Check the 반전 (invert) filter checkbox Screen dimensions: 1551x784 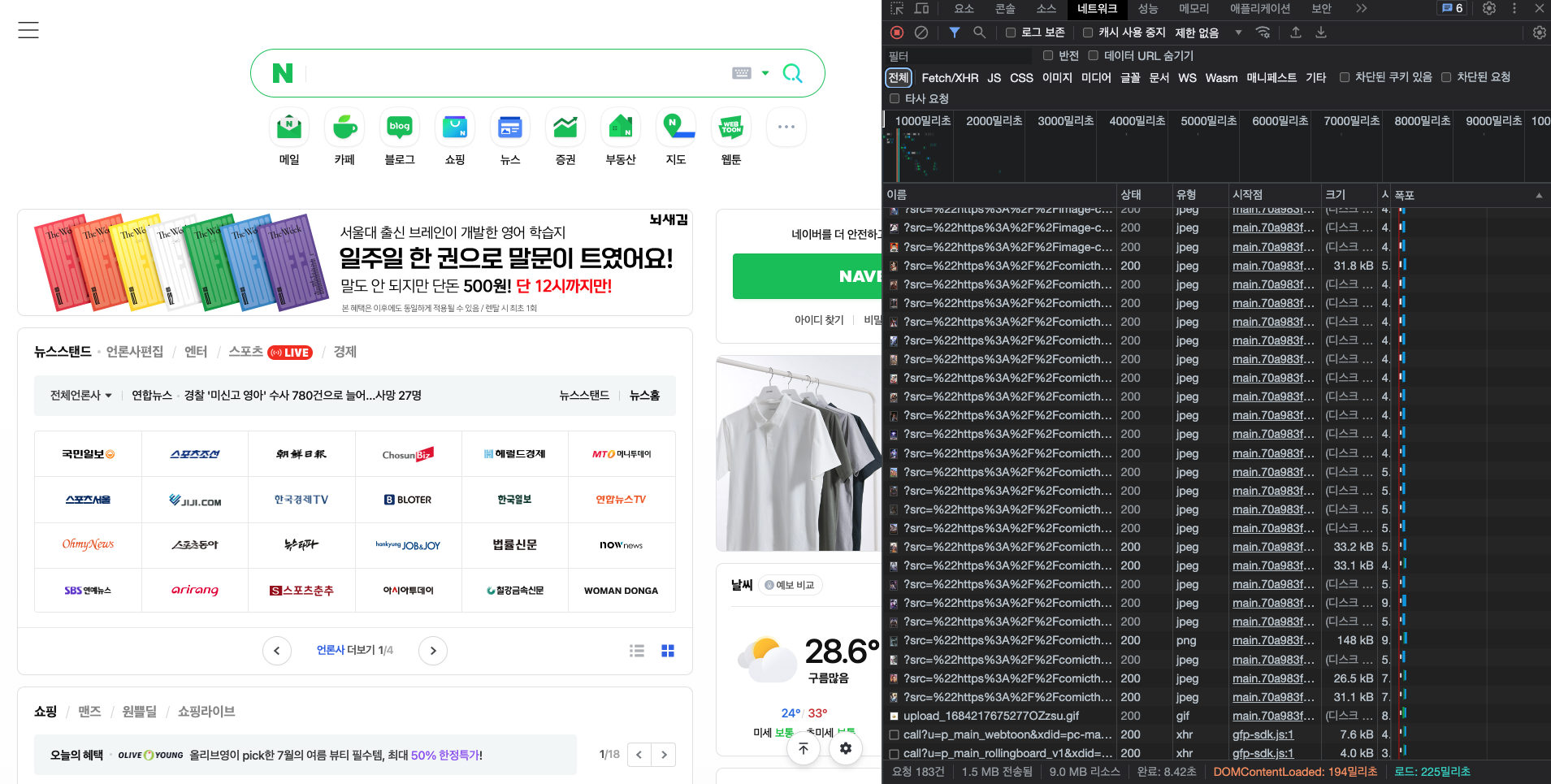(x=1048, y=55)
